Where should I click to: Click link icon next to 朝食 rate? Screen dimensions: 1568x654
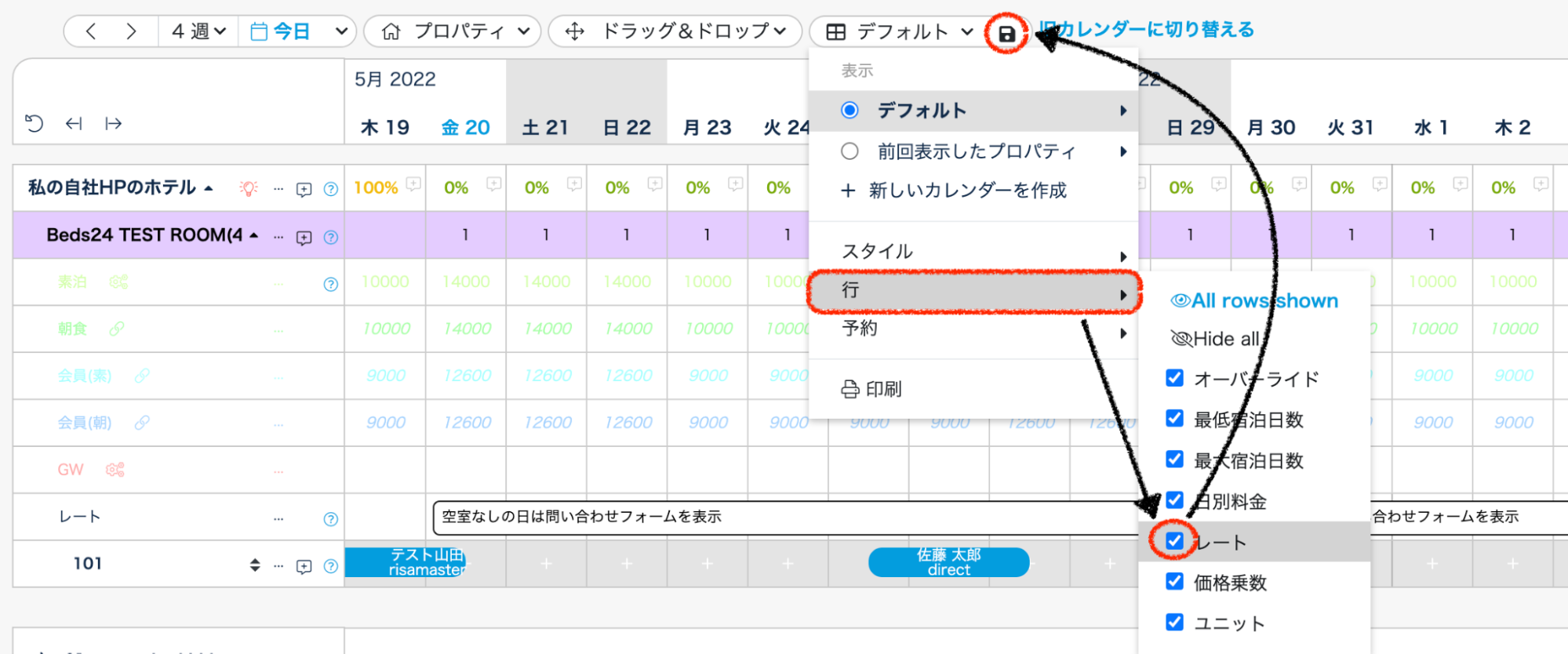(117, 329)
